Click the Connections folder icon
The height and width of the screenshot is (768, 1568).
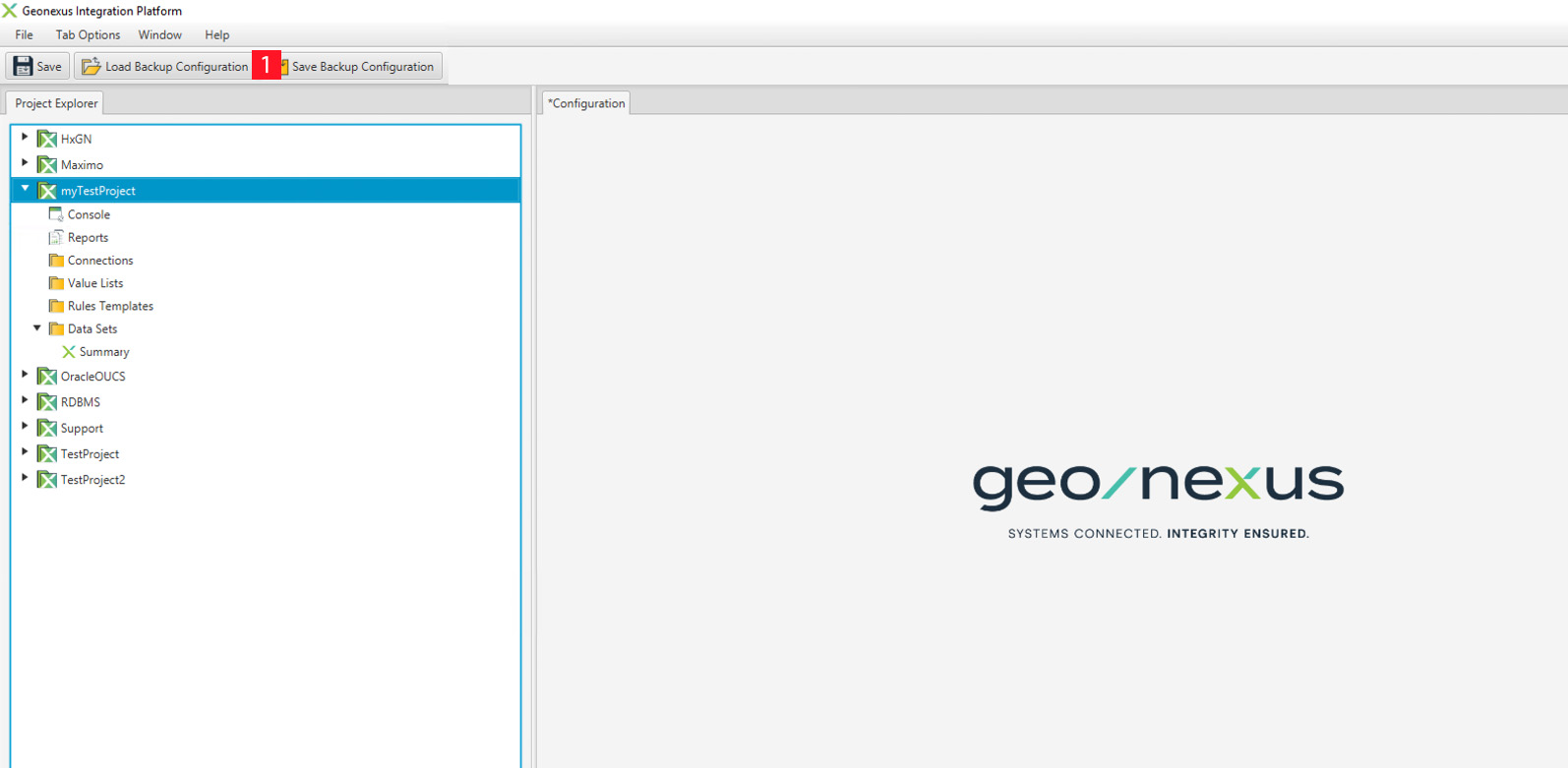(x=56, y=261)
